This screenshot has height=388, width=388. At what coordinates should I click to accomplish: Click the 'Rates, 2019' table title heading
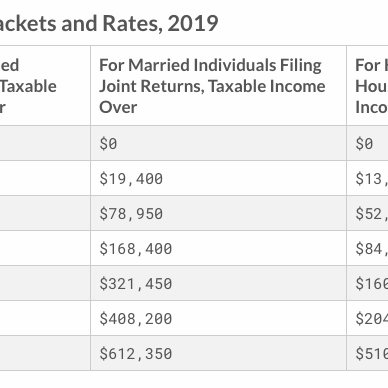(x=109, y=24)
